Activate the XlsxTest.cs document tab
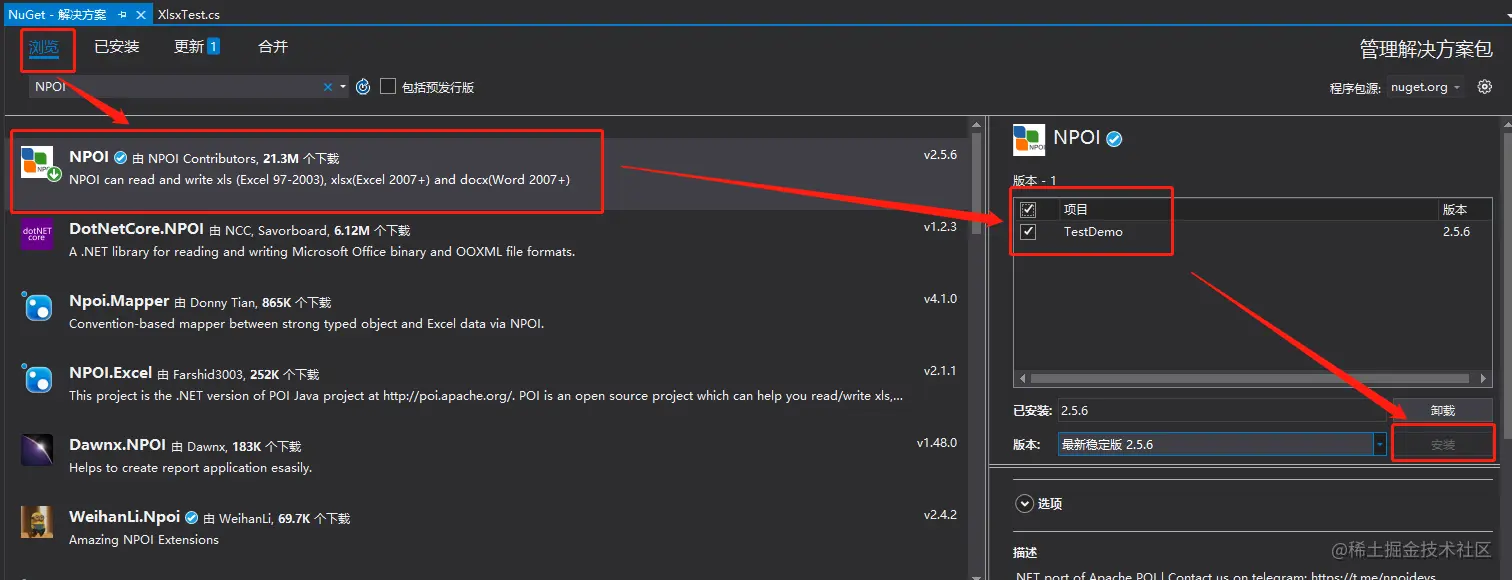 (x=188, y=14)
